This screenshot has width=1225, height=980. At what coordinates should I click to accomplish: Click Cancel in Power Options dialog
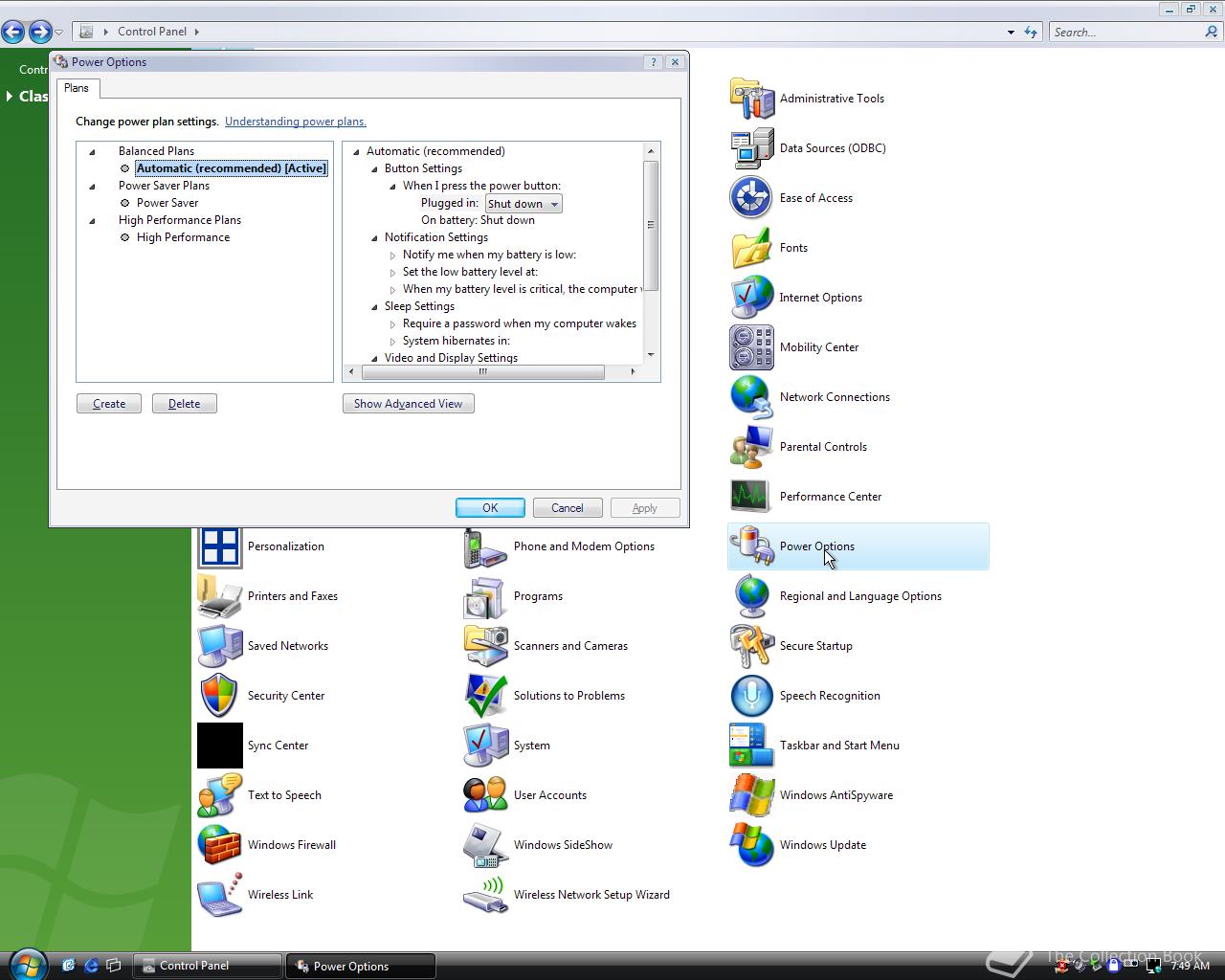pyautogui.click(x=568, y=508)
